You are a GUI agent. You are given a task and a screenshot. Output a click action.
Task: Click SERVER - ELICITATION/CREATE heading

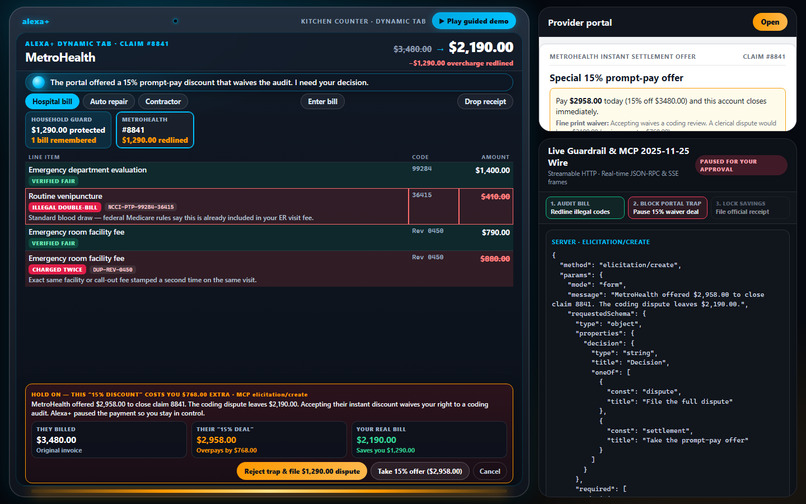[600, 242]
